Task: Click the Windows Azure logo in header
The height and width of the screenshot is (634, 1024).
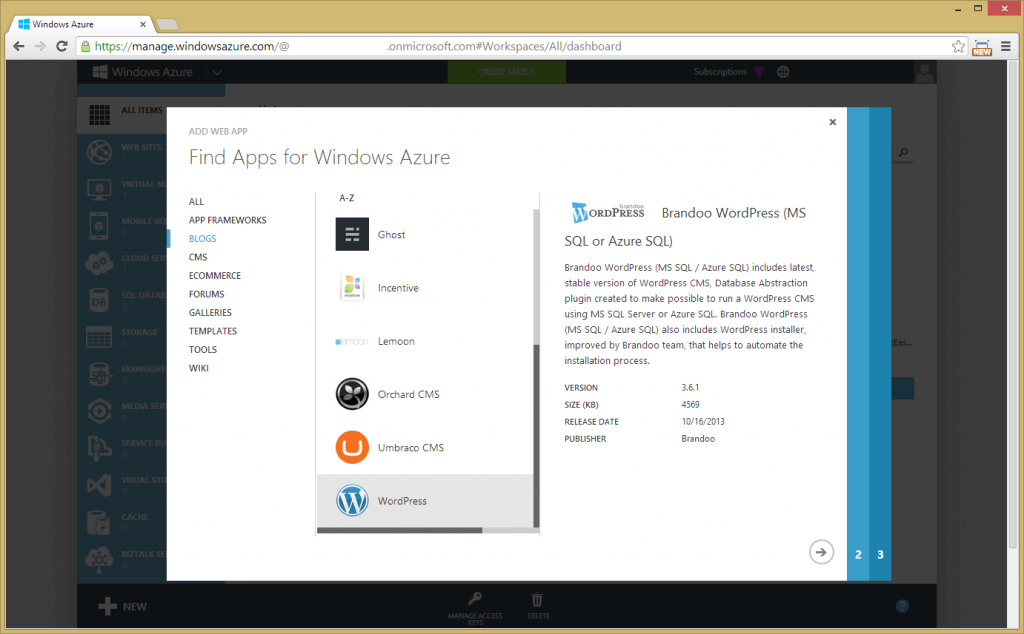Action: [142, 72]
